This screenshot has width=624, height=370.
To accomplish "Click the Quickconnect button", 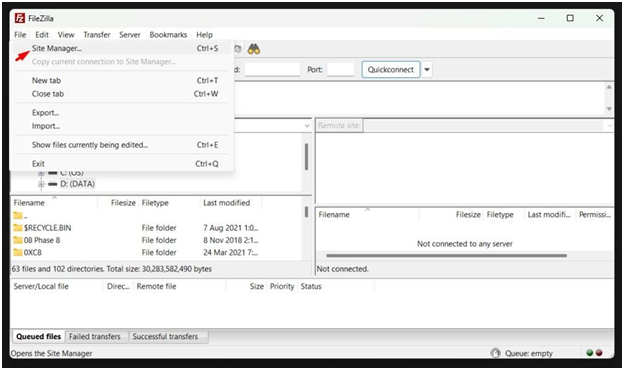I will (x=390, y=70).
